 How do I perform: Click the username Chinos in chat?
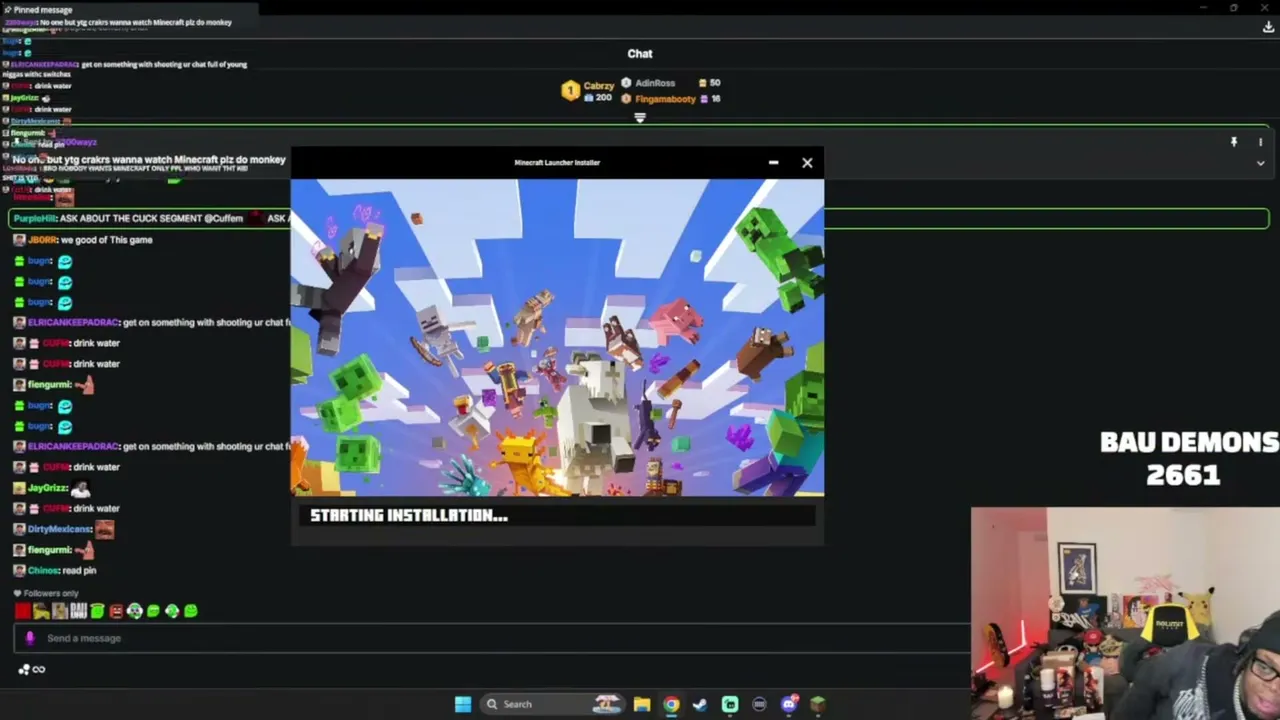43,570
